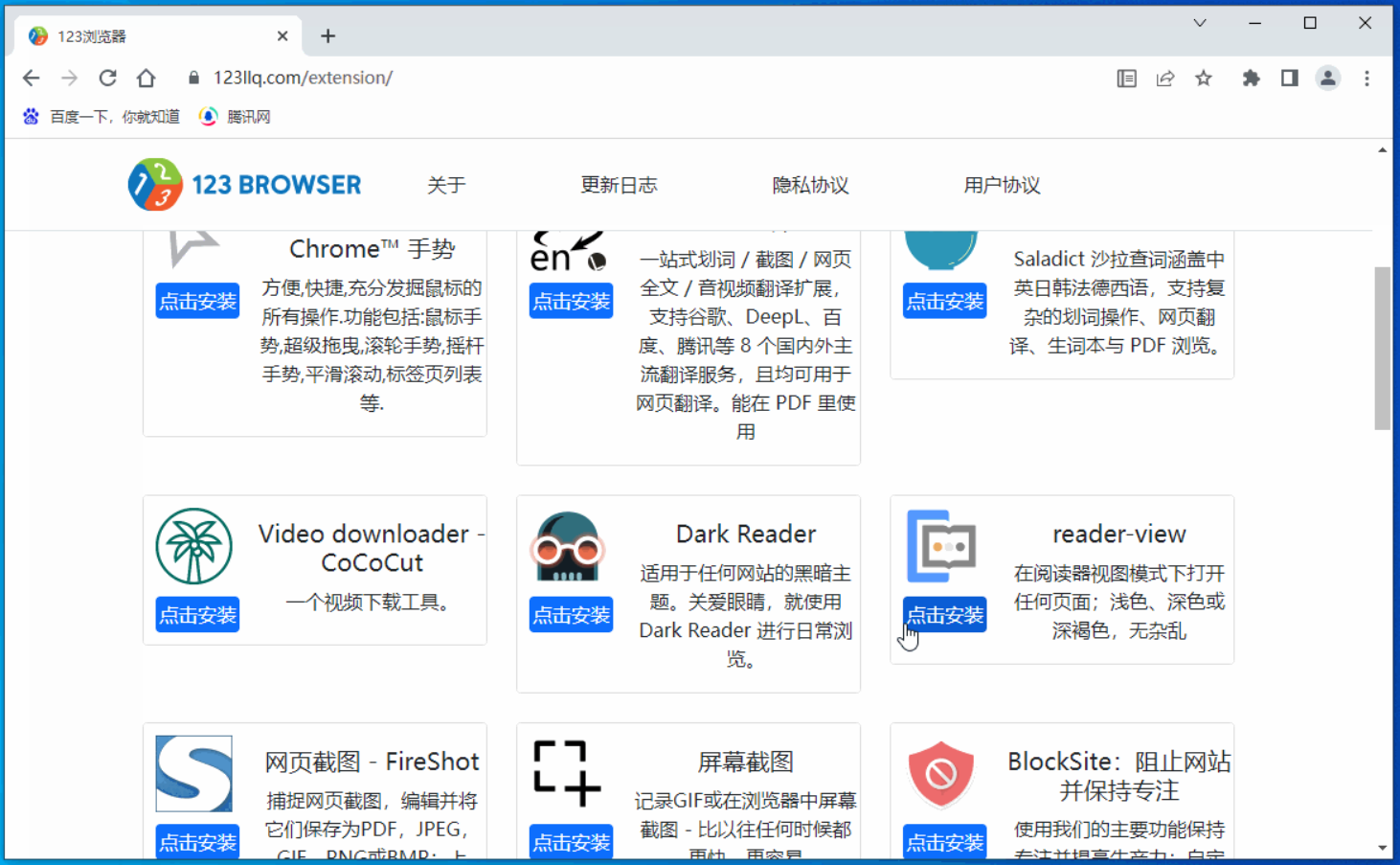
Task: Maximize the browser window
Action: pos(1310,23)
